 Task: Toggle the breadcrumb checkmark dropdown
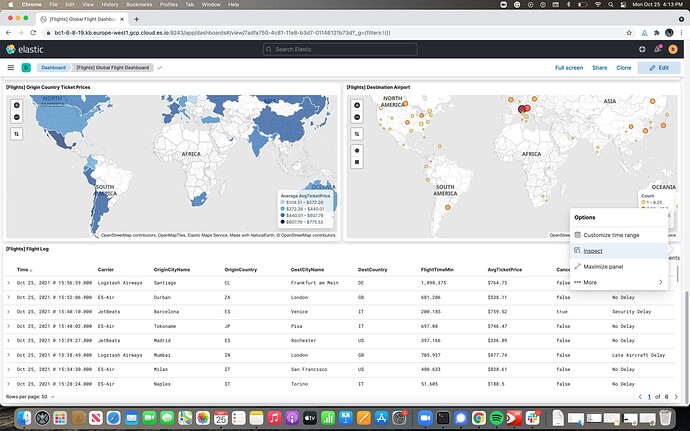[x=160, y=67]
